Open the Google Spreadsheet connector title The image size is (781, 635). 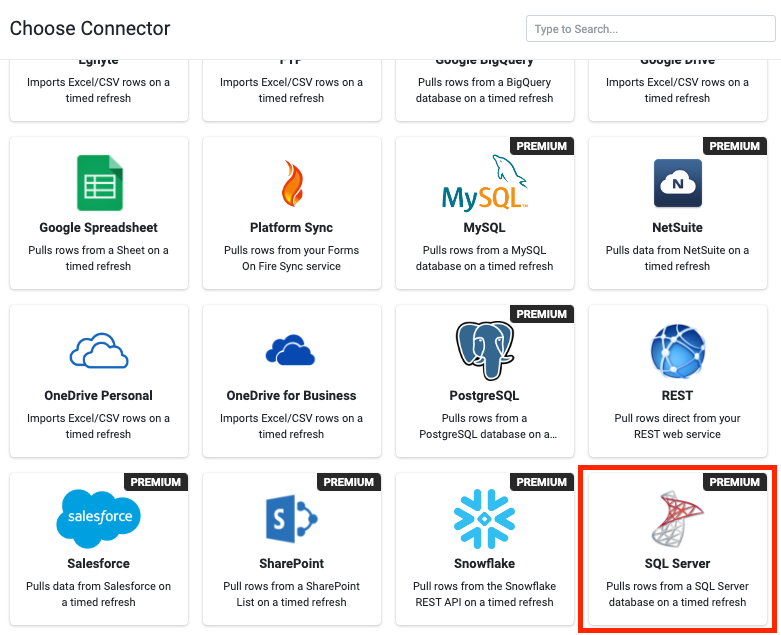[x=99, y=228]
